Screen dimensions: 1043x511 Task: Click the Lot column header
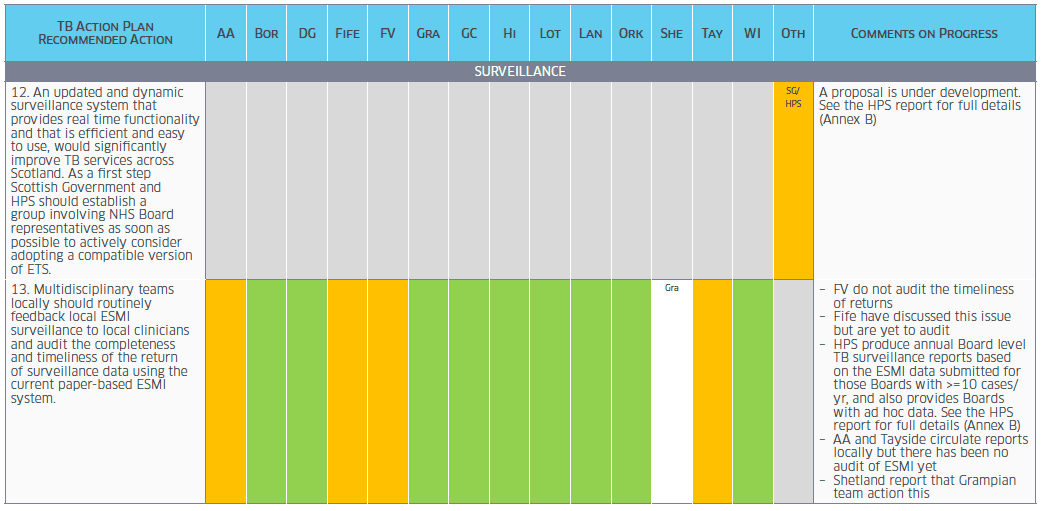point(550,33)
